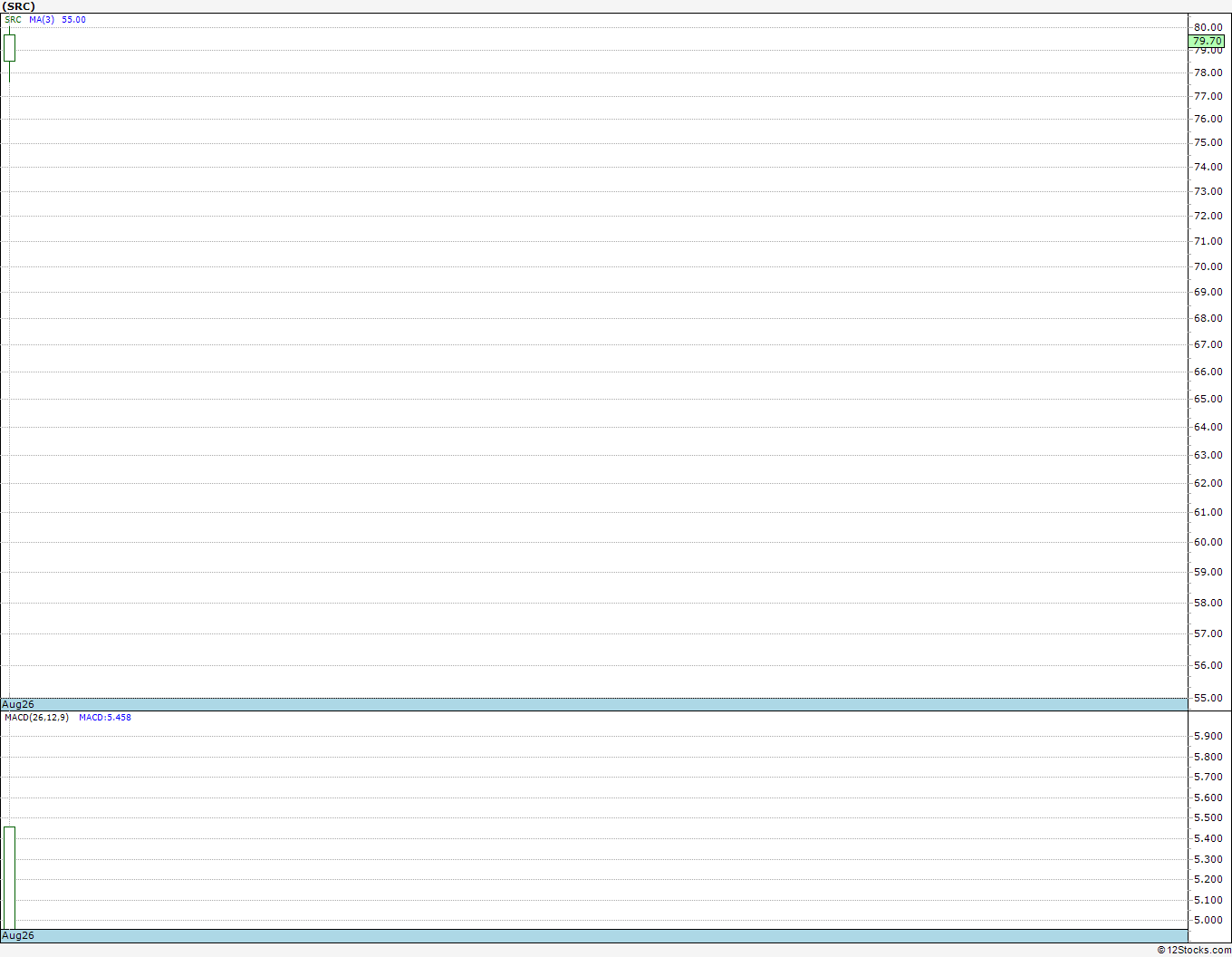Select the MACD(26,12,9) indicator label
The image size is (1232, 957).
pyautogui.click(x=36, y=718)
